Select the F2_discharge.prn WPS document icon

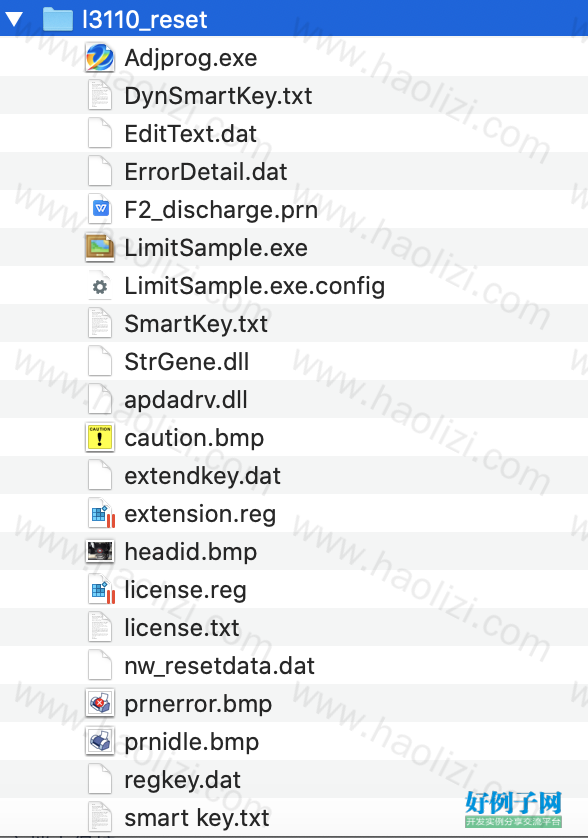(100, 210)
